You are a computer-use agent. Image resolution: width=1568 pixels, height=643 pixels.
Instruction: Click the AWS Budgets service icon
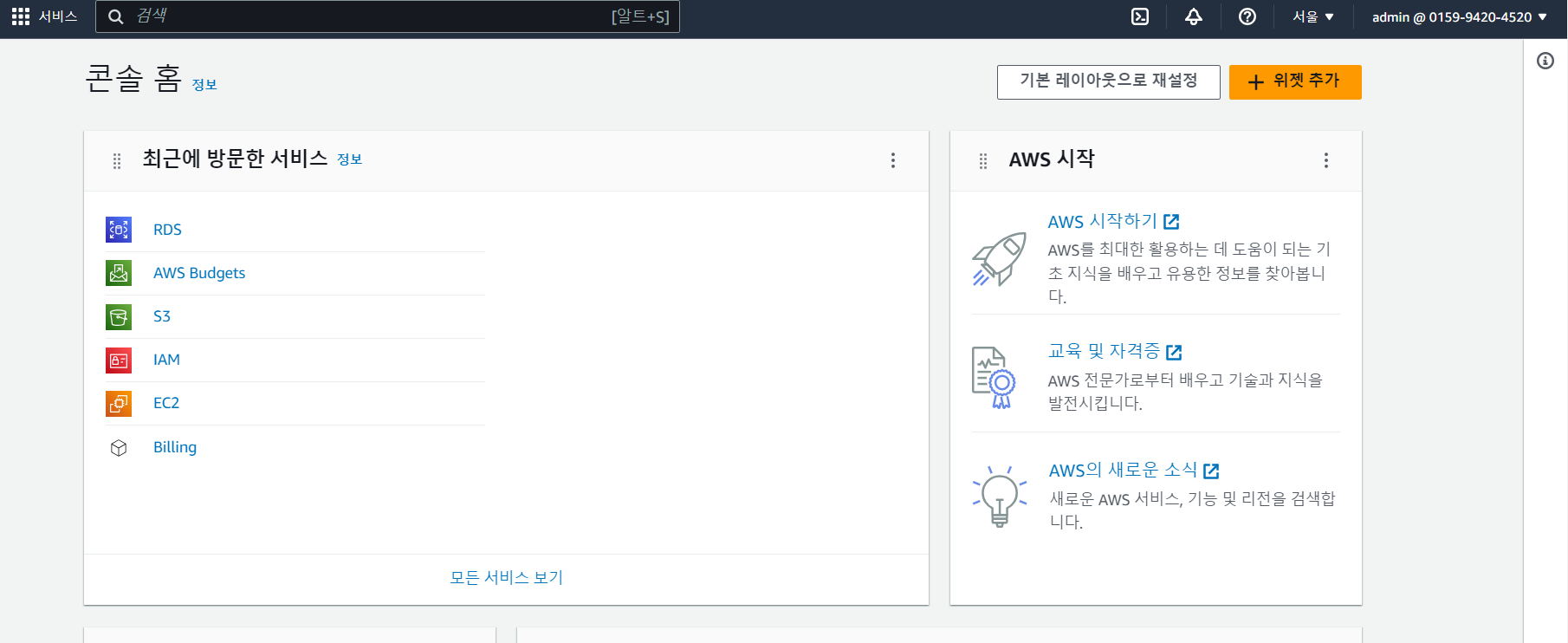pyautogui.click(x=119, y=273)
